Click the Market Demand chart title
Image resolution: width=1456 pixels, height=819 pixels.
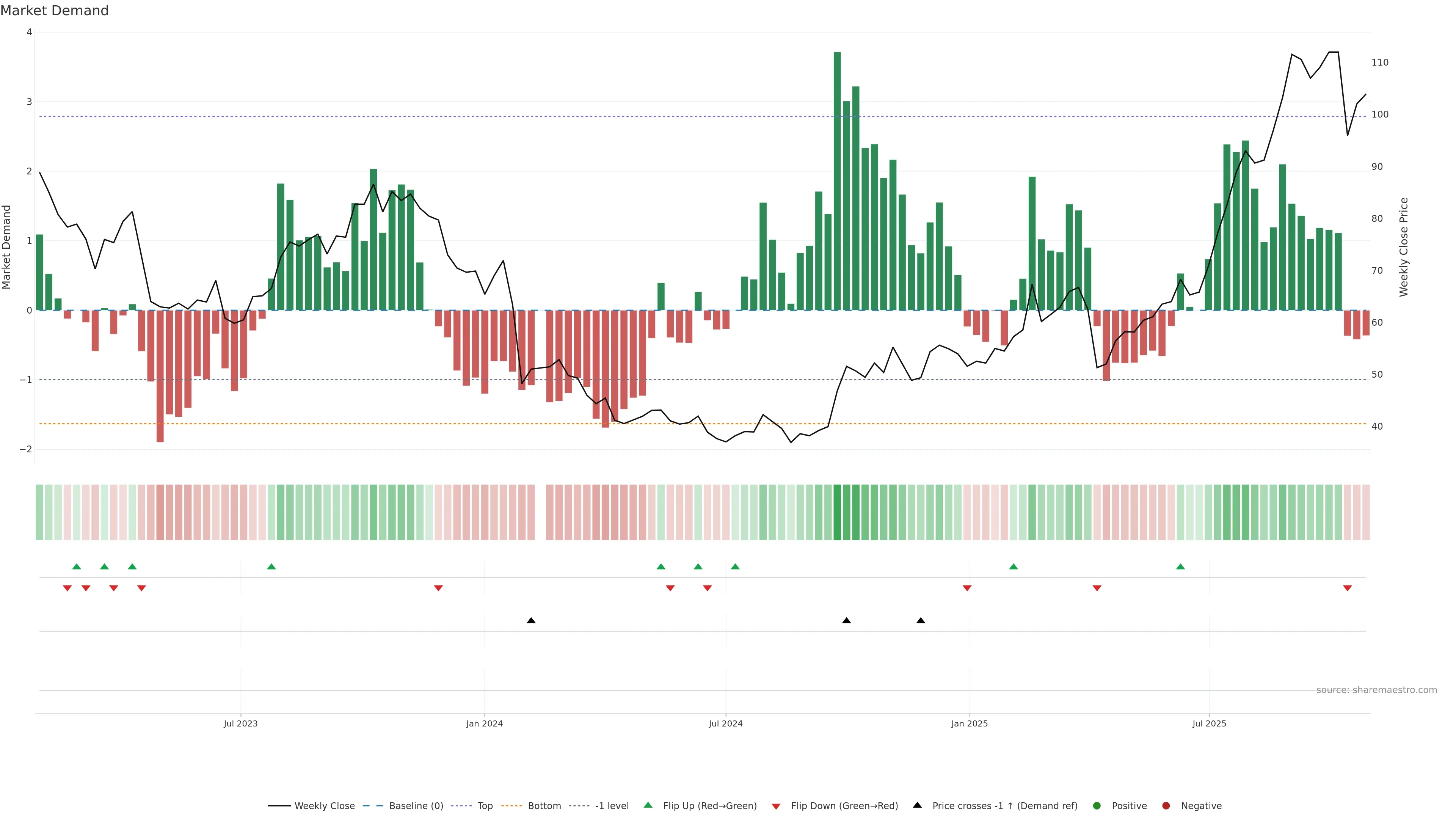click(x=54, y=11)
